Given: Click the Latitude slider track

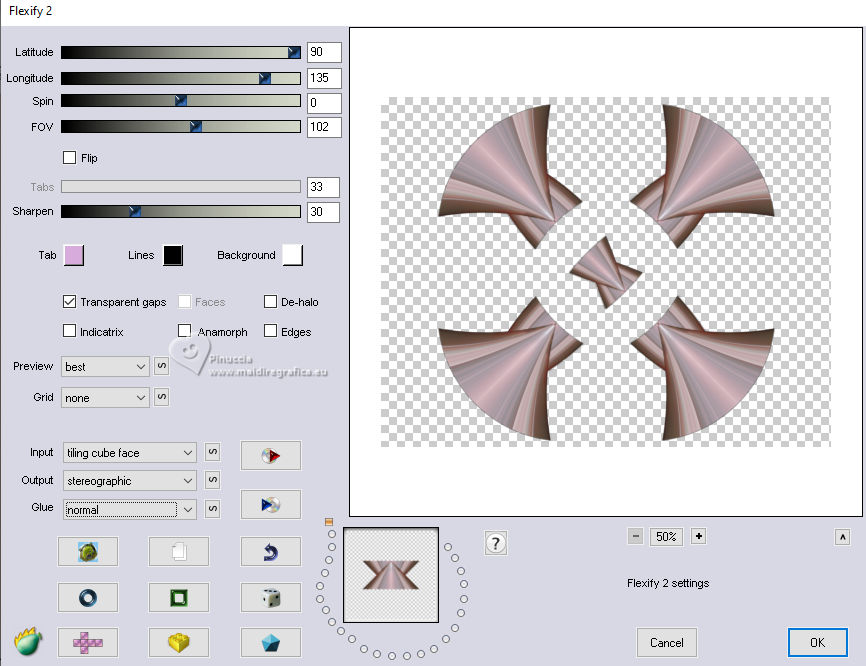Looking at the screenshot, I should (181, 52).
